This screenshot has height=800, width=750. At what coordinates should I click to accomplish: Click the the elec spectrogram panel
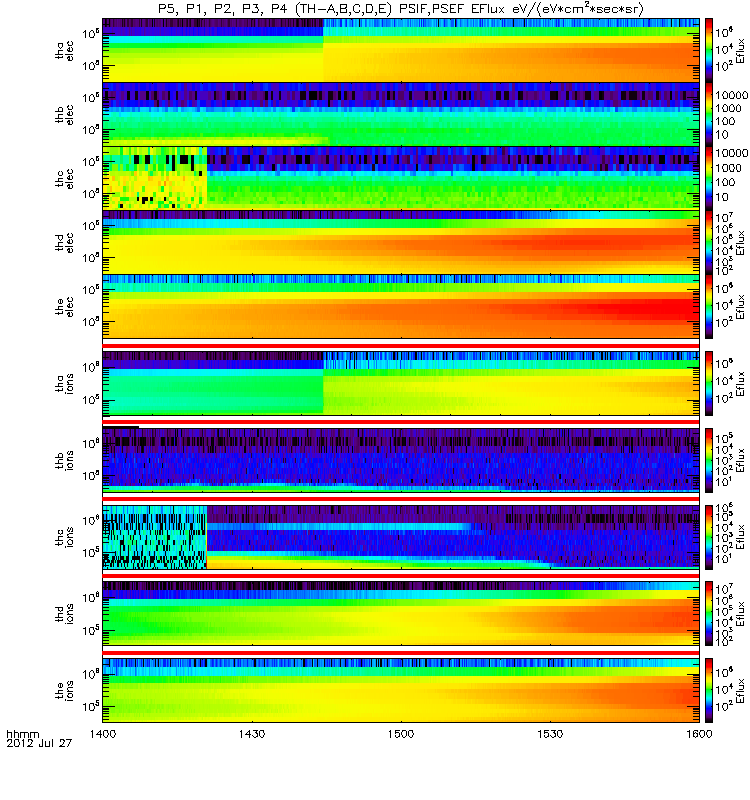401,307
